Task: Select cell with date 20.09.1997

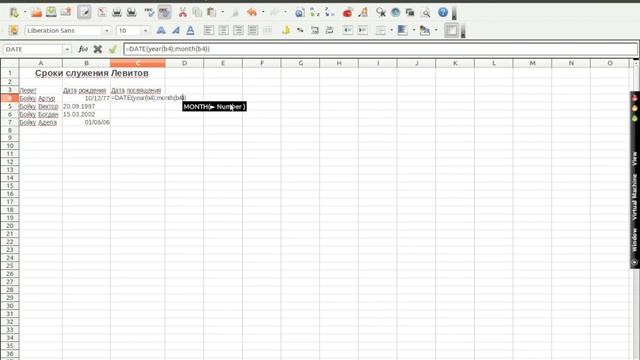Action: (x=86, y=106)
